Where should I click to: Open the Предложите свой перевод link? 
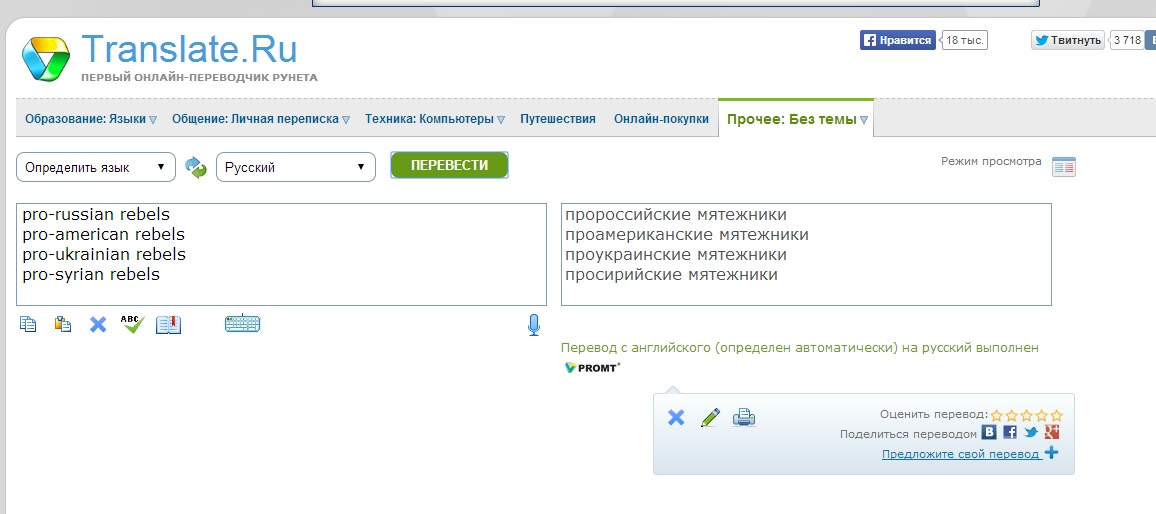961,454
